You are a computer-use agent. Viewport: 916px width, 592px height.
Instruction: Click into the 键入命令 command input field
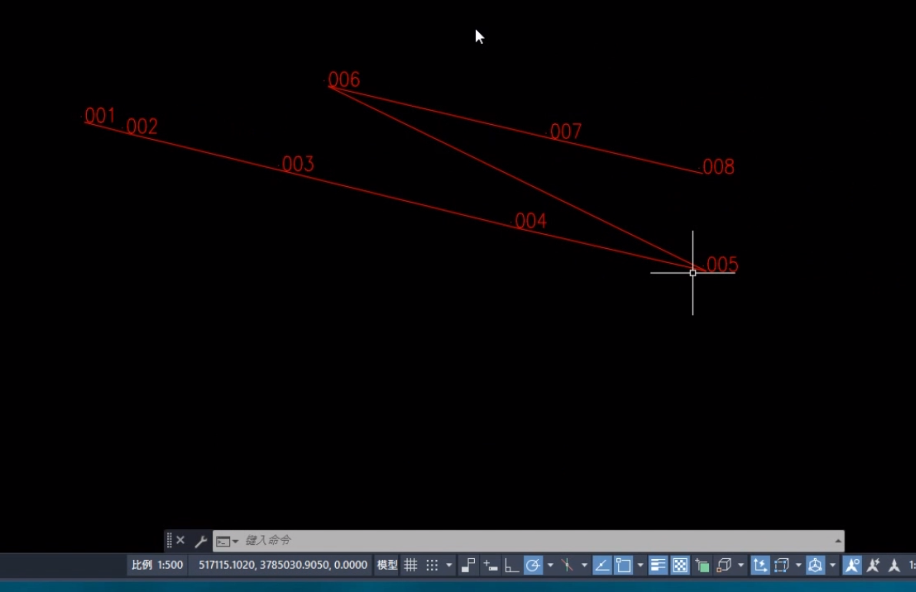530,541
